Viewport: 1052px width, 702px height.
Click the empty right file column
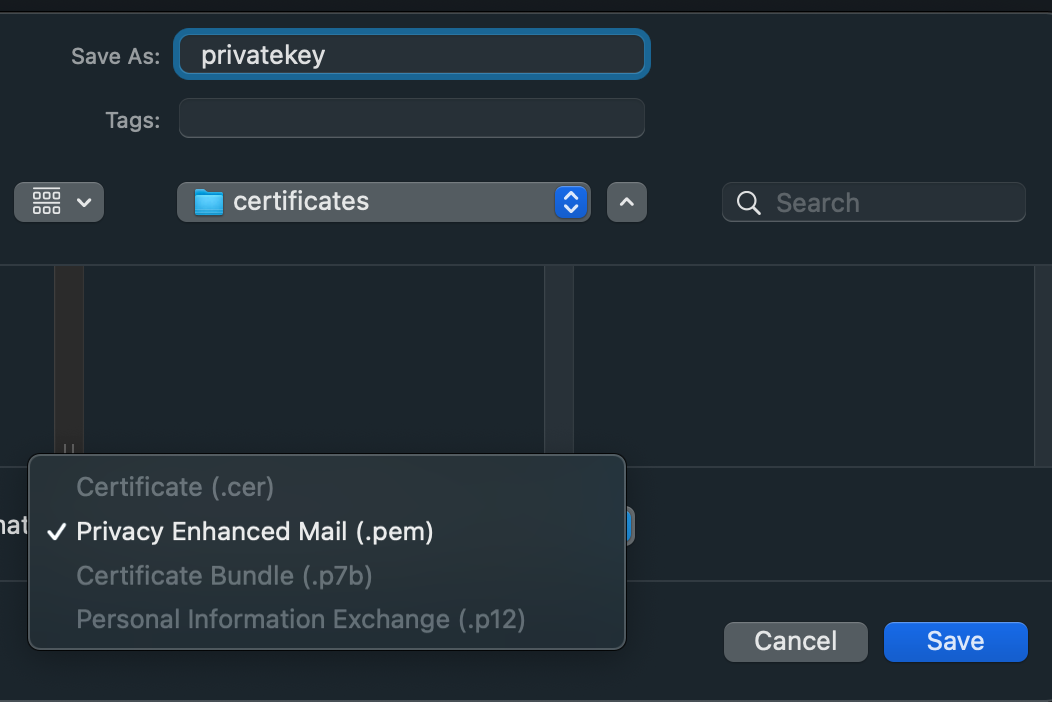tap(804, 366)
